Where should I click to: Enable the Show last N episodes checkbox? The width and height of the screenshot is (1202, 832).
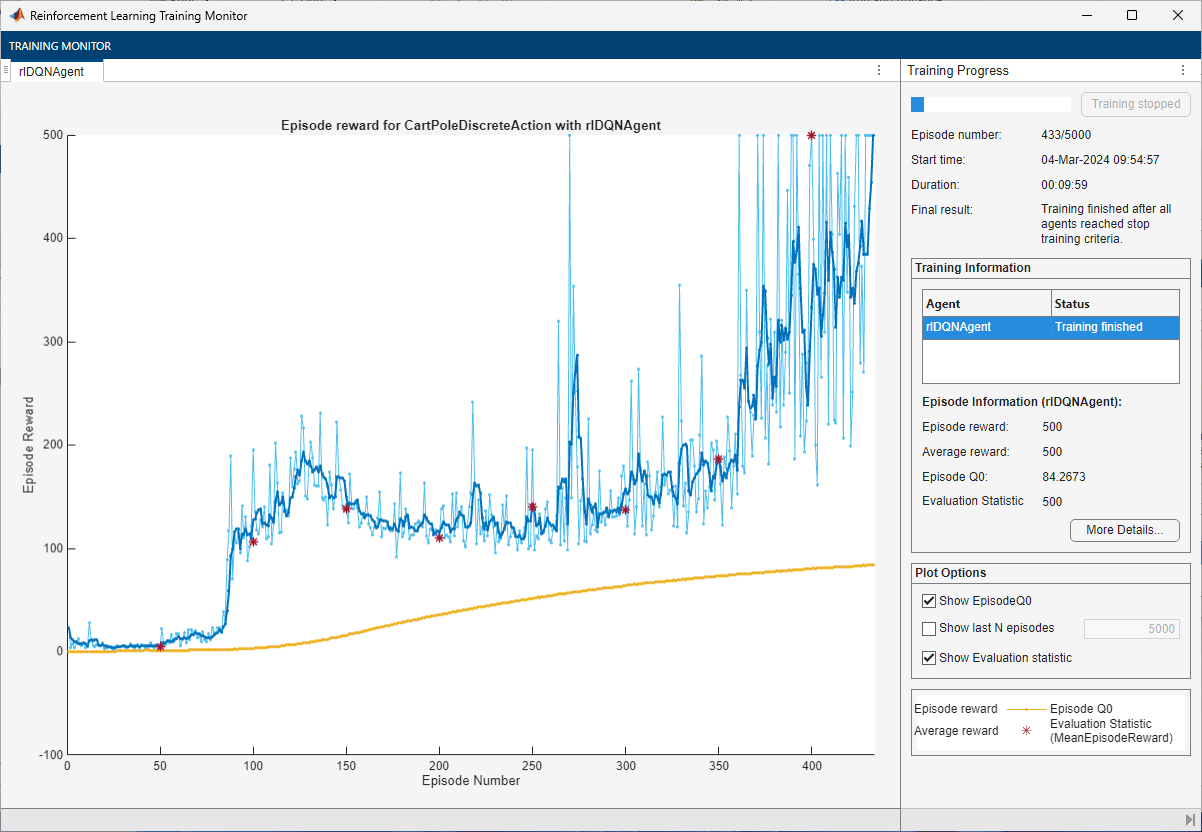click(x=929, y=629)
